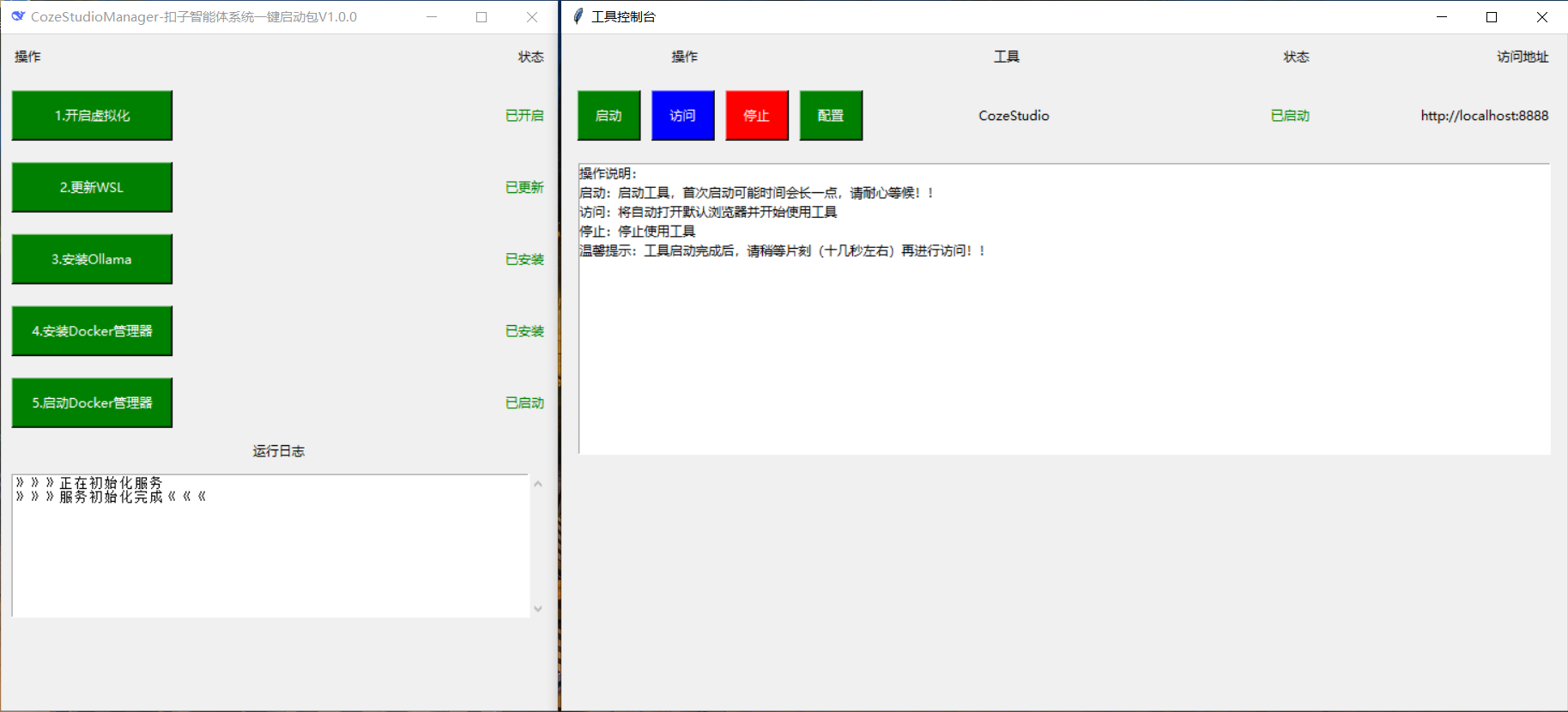Run the 2.更新WSL step
This screenshot has width=1568, height=712.
click(x=92, y=187)
